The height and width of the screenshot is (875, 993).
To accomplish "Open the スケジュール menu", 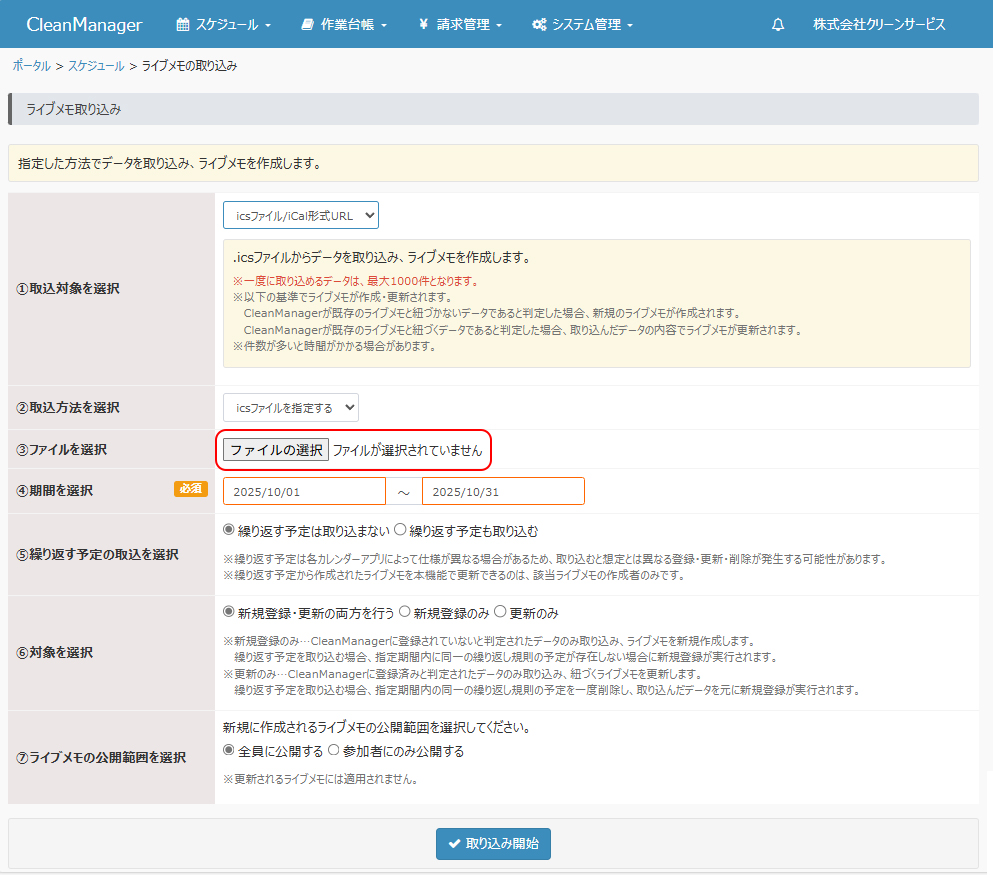I will point(223,24).
